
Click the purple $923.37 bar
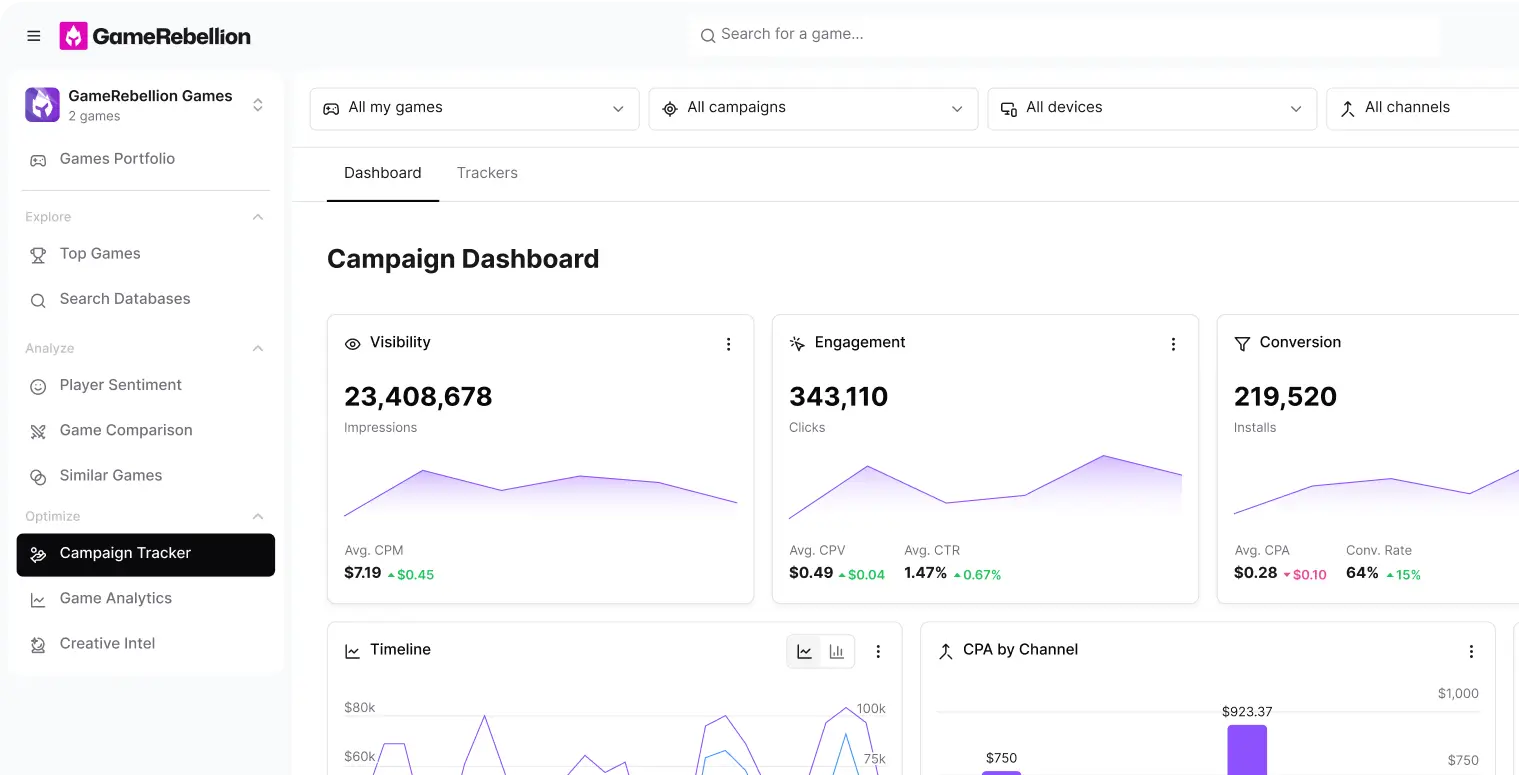tap(1246, 749)
